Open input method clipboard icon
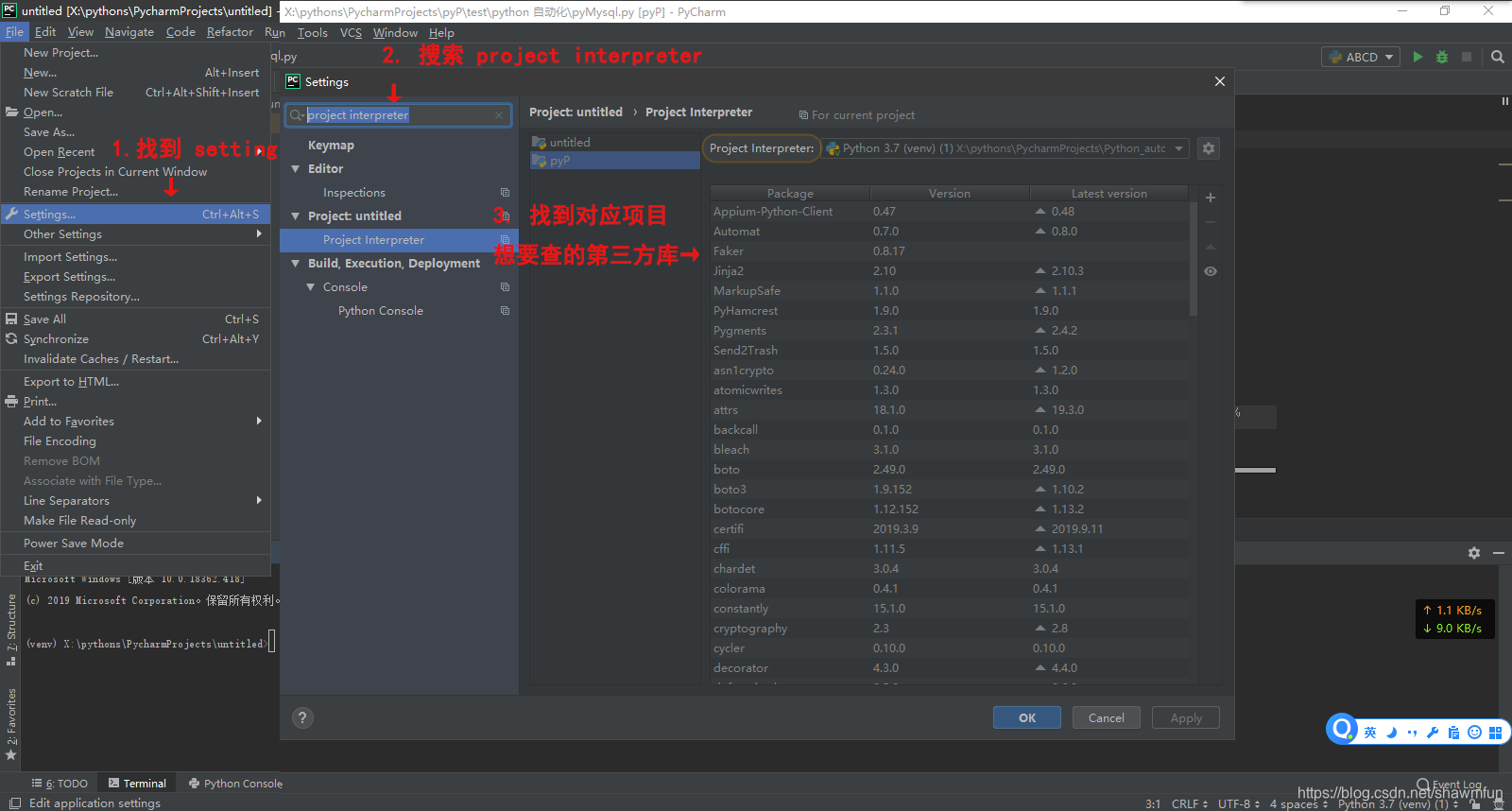Screen dimensions: 1512x811 tap(1453, 733)
